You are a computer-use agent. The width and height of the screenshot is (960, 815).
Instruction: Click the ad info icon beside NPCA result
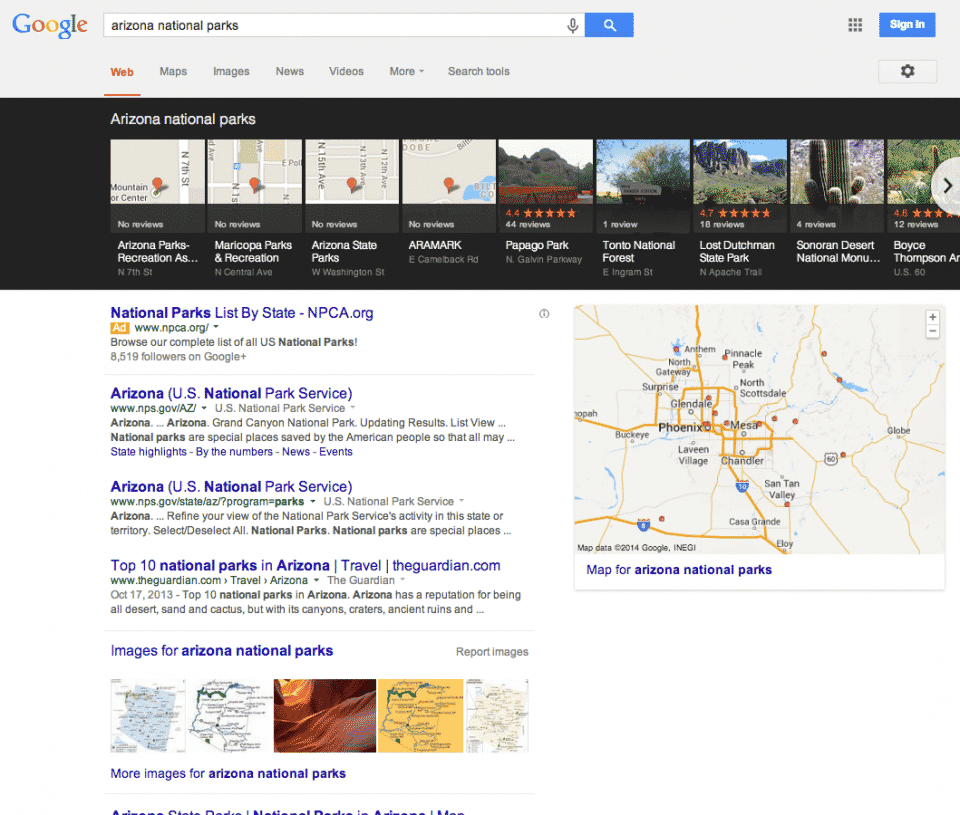click(544, 314)
